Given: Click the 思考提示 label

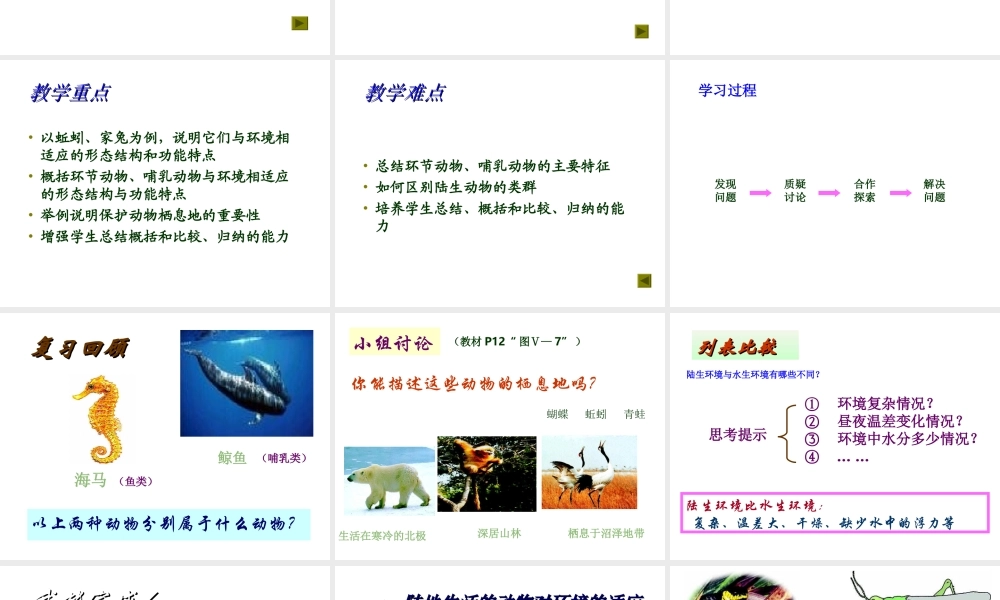Looking at the screenshot, I should 738,435.
